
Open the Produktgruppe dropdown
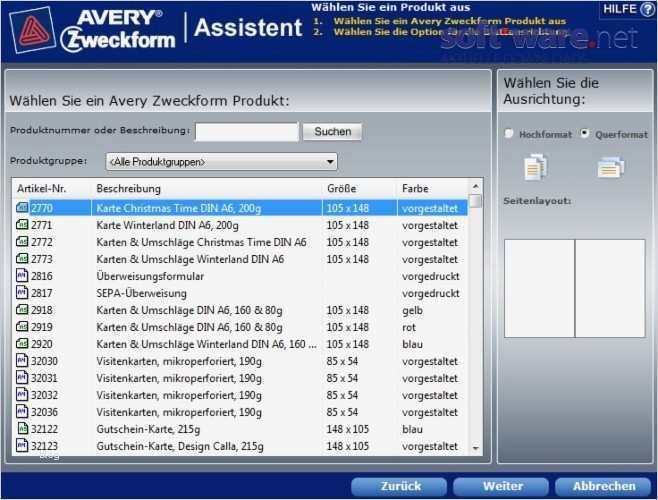(x=221, y=162)
